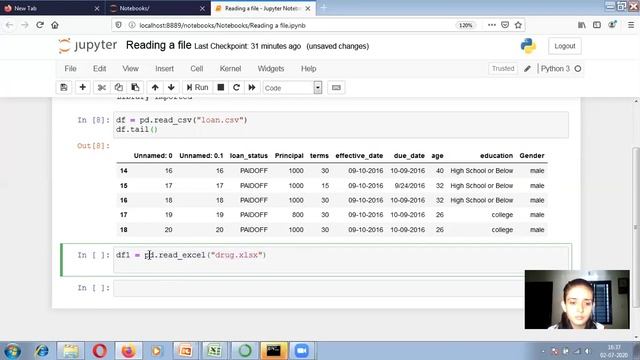Image resolution: width=640 pixels, height=360 pixels.
Task: Run the selected cell
Action: (198, 87)
